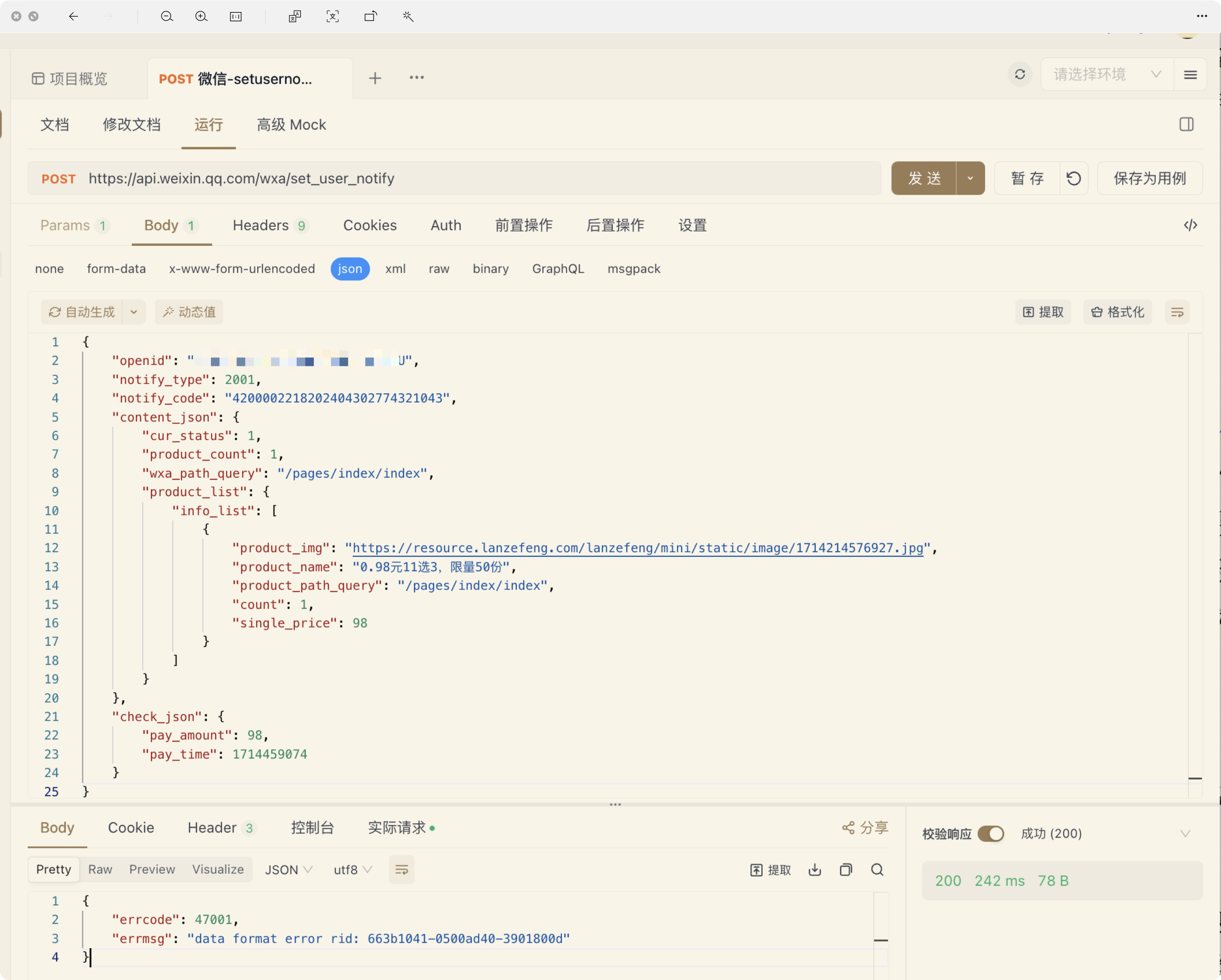Toggle word wrap icon in request editor
The image size is (1221, 980).
1177,312
